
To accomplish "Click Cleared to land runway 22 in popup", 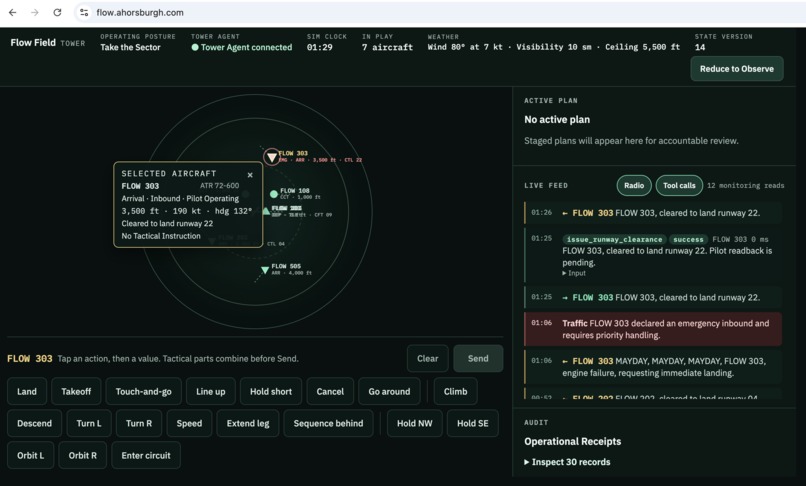I will pyautogui.click(x=167, y=223).
